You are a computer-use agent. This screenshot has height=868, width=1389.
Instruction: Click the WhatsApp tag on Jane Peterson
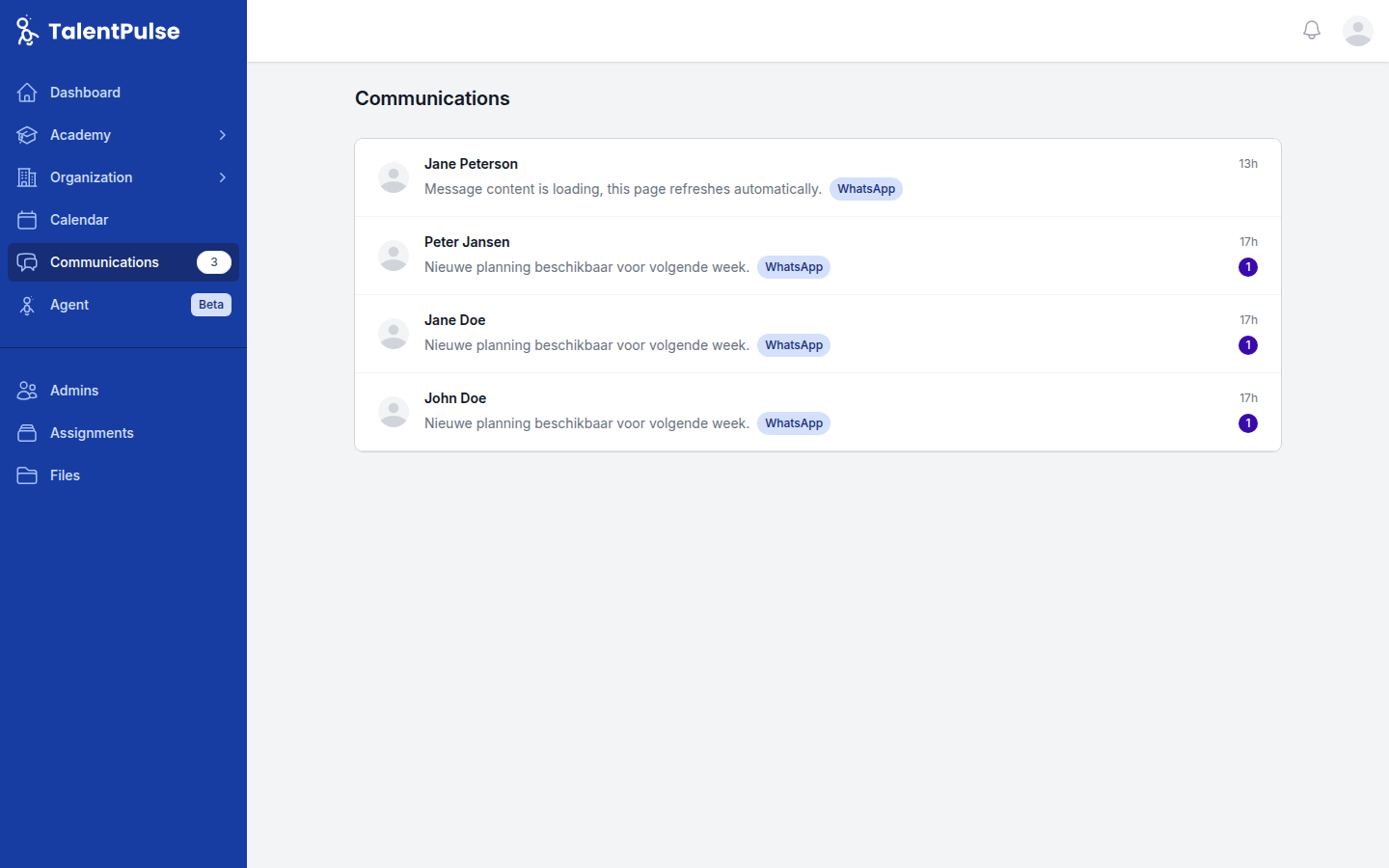(866, 189)
